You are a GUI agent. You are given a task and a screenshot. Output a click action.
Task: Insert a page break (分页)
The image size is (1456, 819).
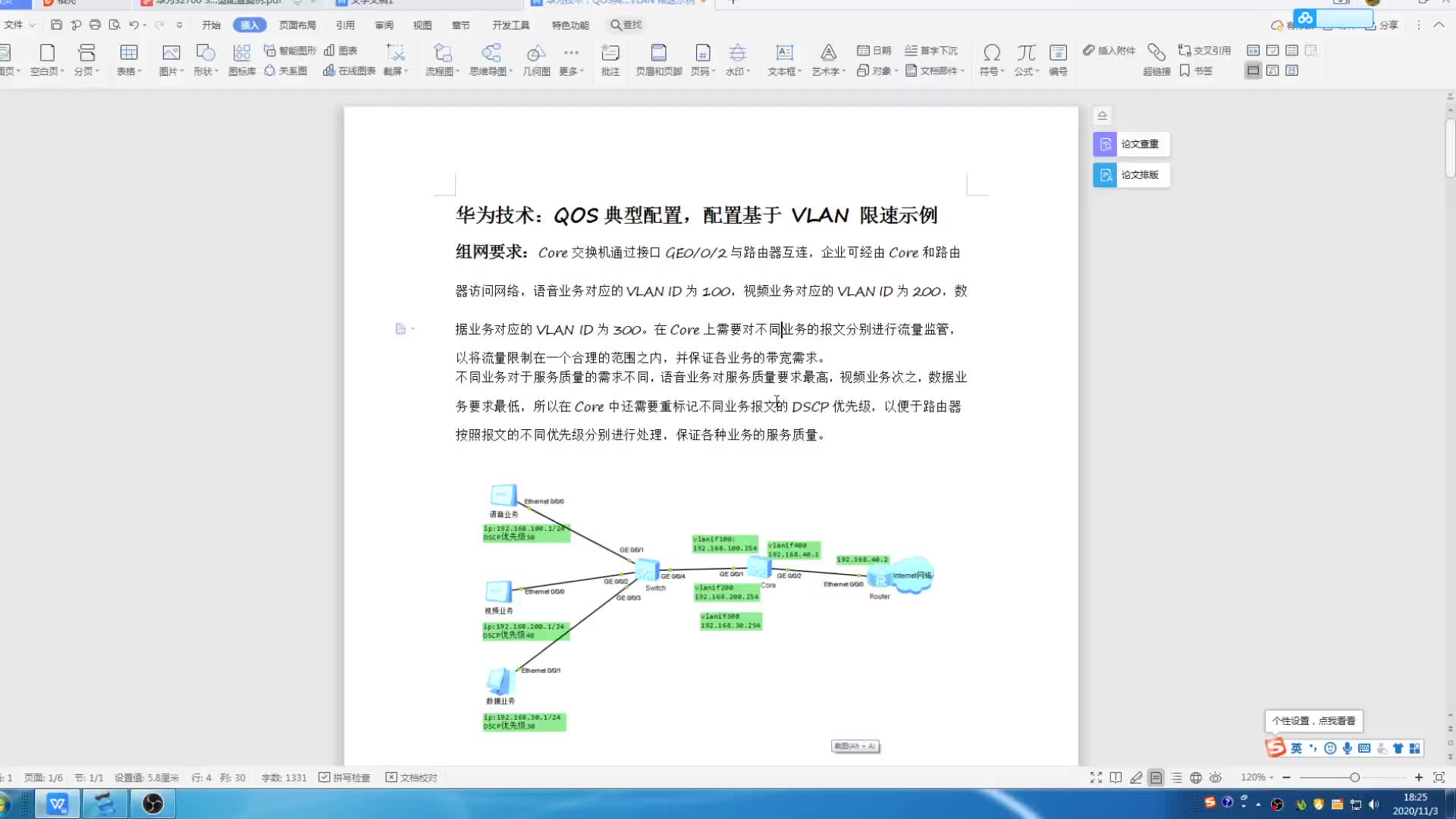86,60
